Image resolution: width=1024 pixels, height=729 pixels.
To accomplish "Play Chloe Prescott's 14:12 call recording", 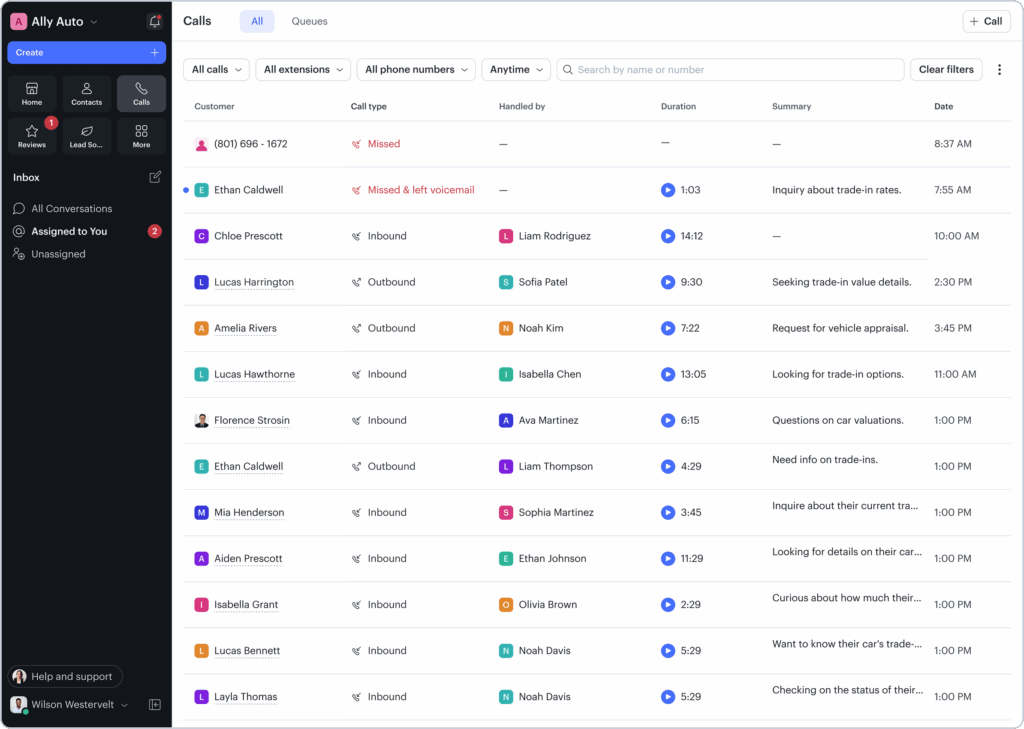I will pos(668,236).
